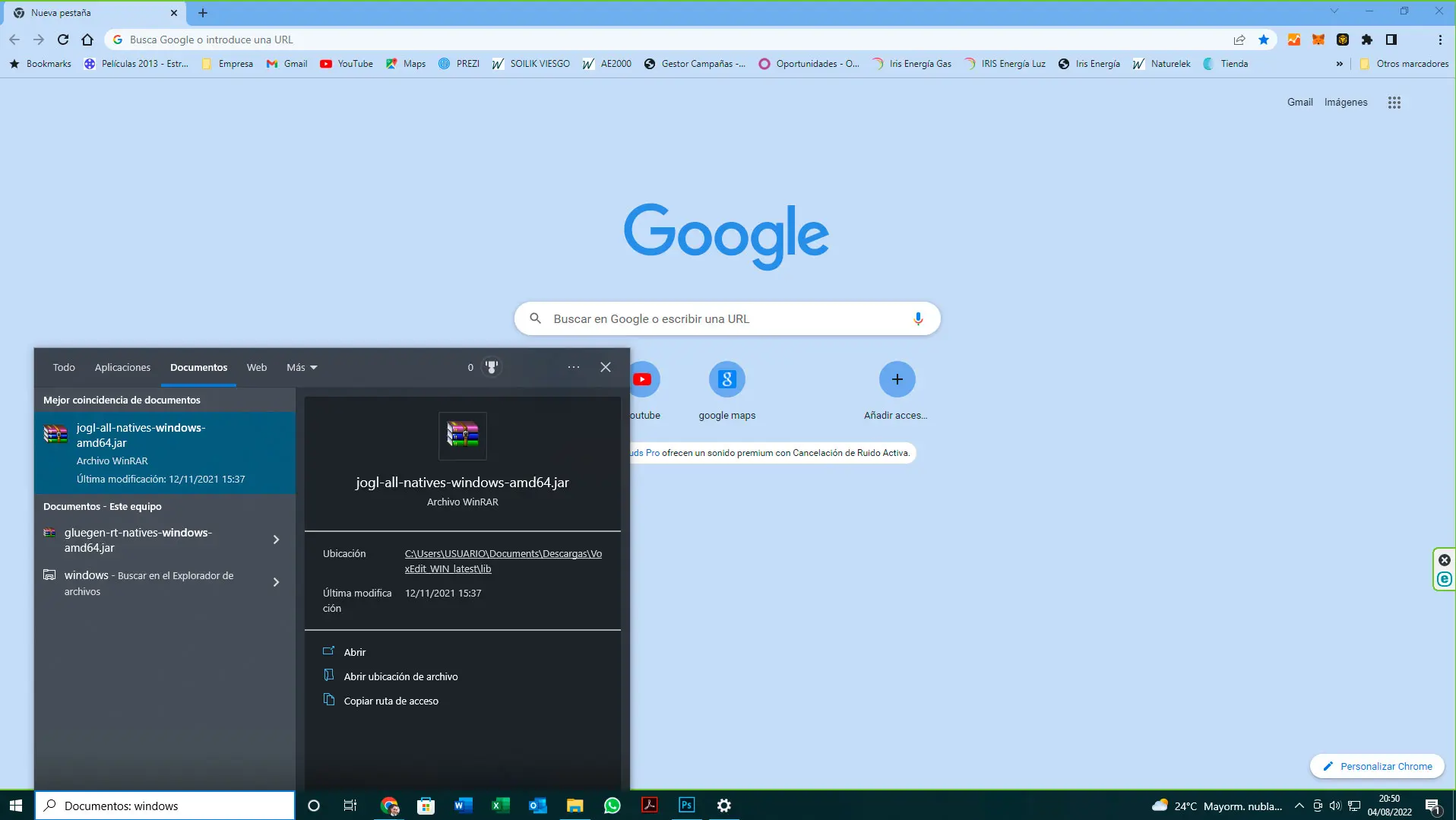Launch WhatsApp from the taskbar
1456x820 pixels.
pos(612,806)
